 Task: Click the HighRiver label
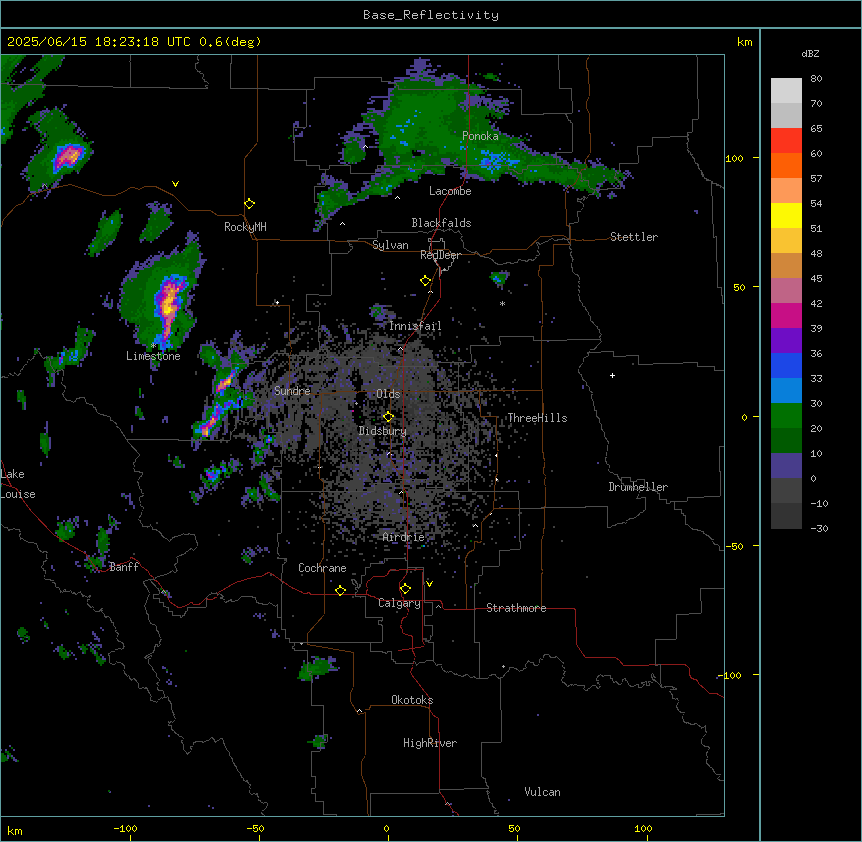tap(430, 743)
